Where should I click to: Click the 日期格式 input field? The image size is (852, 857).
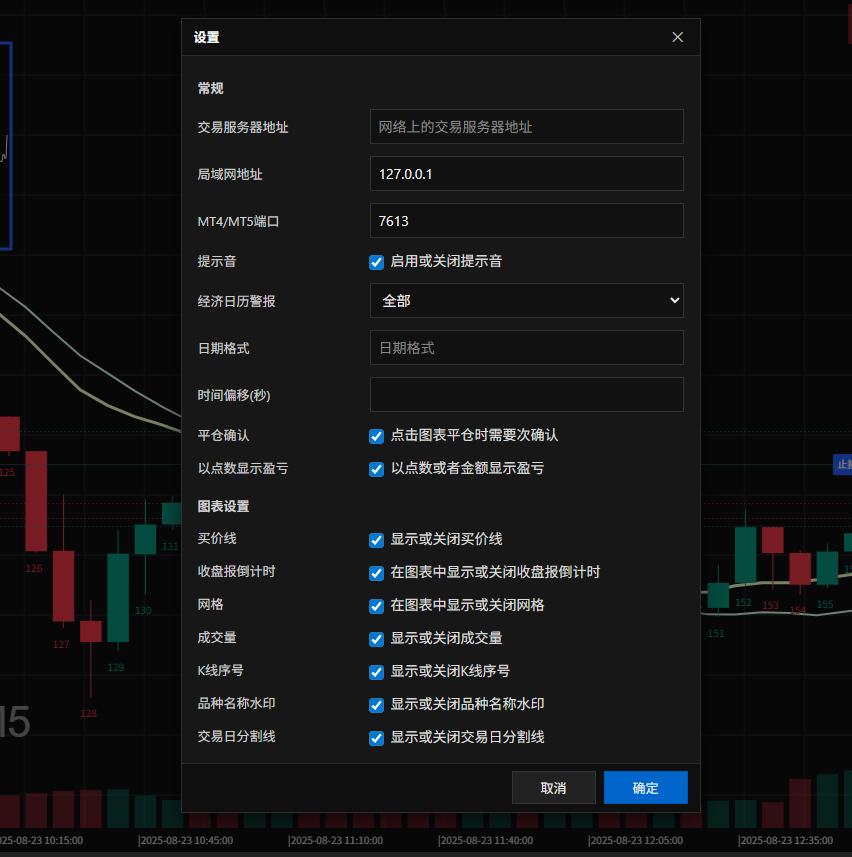click(526, 348)
